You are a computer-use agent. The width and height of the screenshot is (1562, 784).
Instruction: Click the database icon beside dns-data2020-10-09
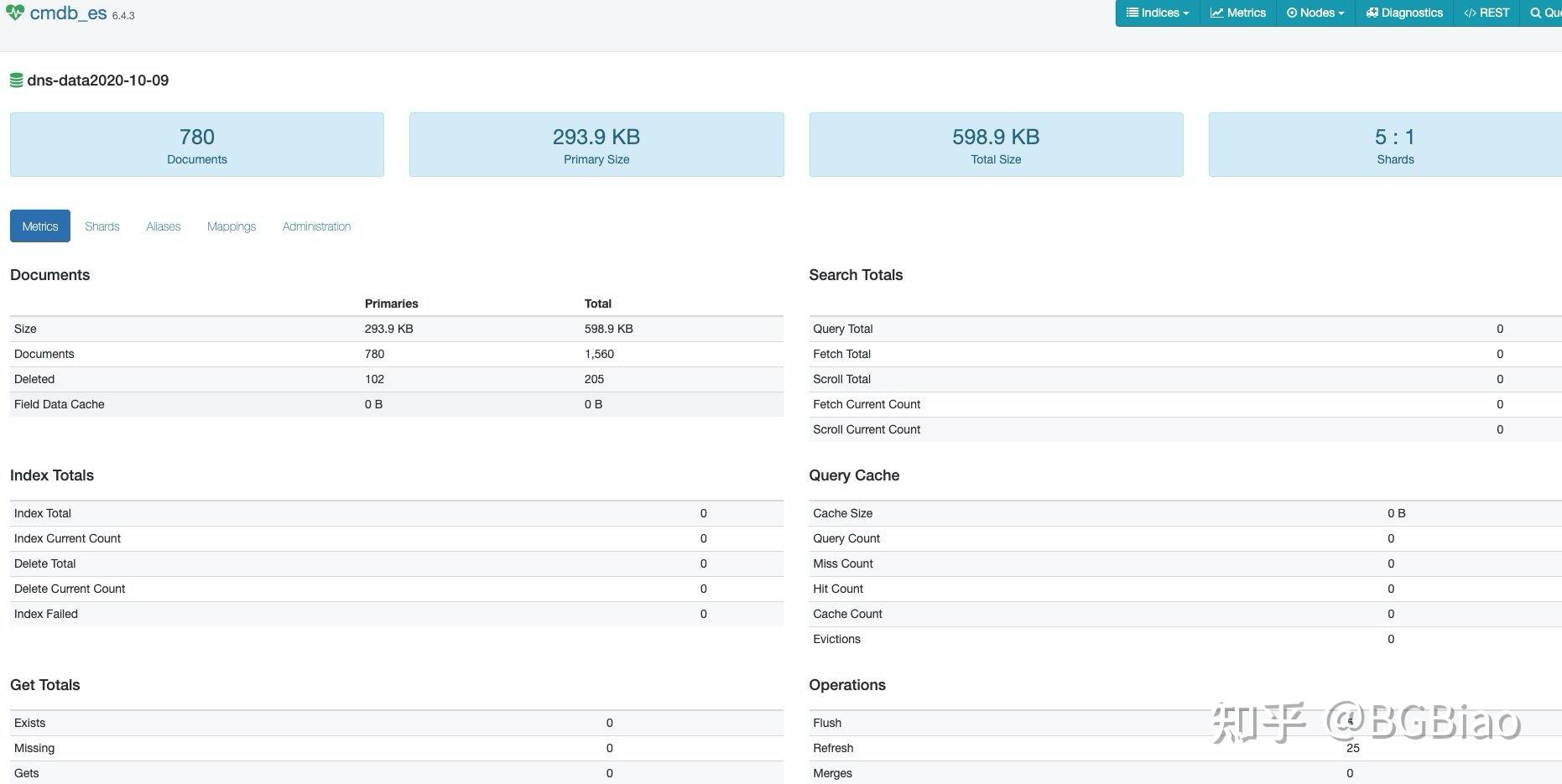click(x=16, y=80)
